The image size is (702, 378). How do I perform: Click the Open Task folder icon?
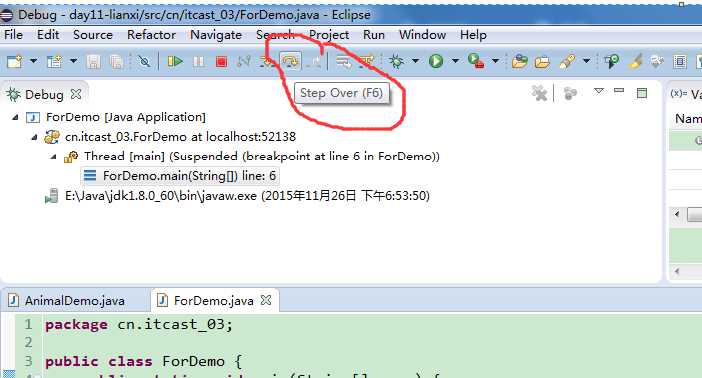[x=542, y=61]
